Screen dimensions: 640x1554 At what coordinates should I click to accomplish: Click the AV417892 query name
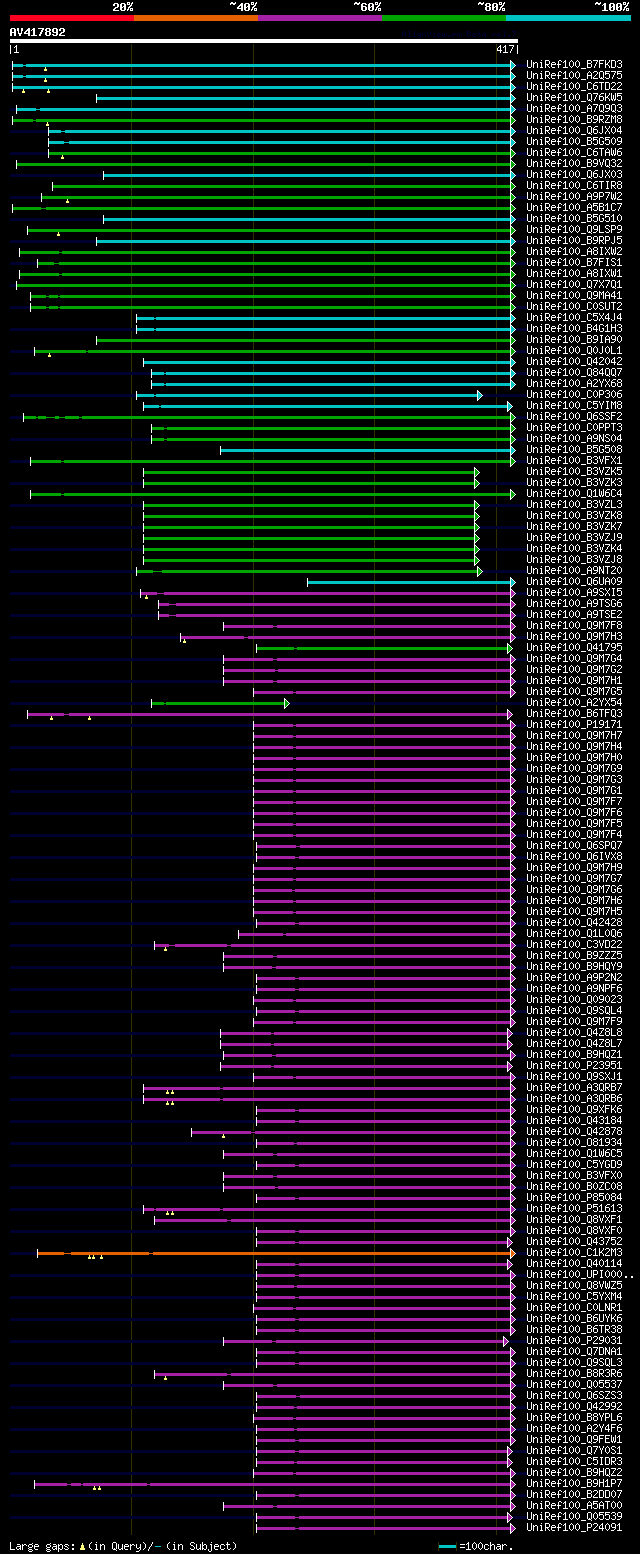[38, 32]
